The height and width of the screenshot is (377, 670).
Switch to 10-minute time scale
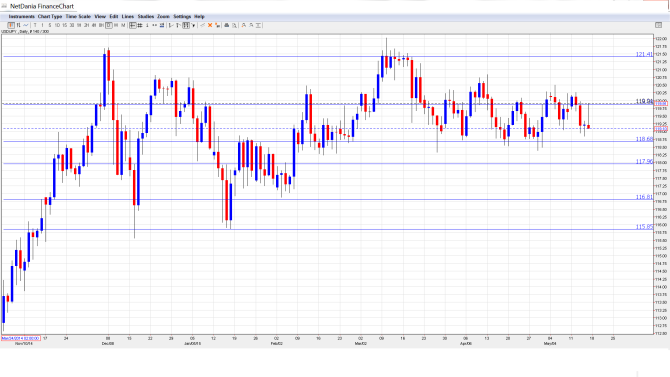[x=57, y=25]
